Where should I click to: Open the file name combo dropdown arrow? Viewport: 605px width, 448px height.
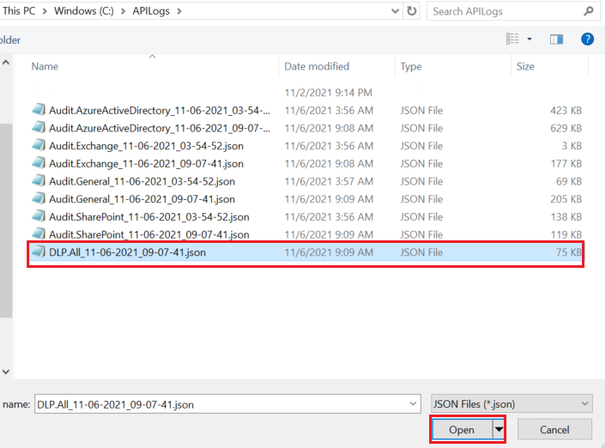(413, 404)
